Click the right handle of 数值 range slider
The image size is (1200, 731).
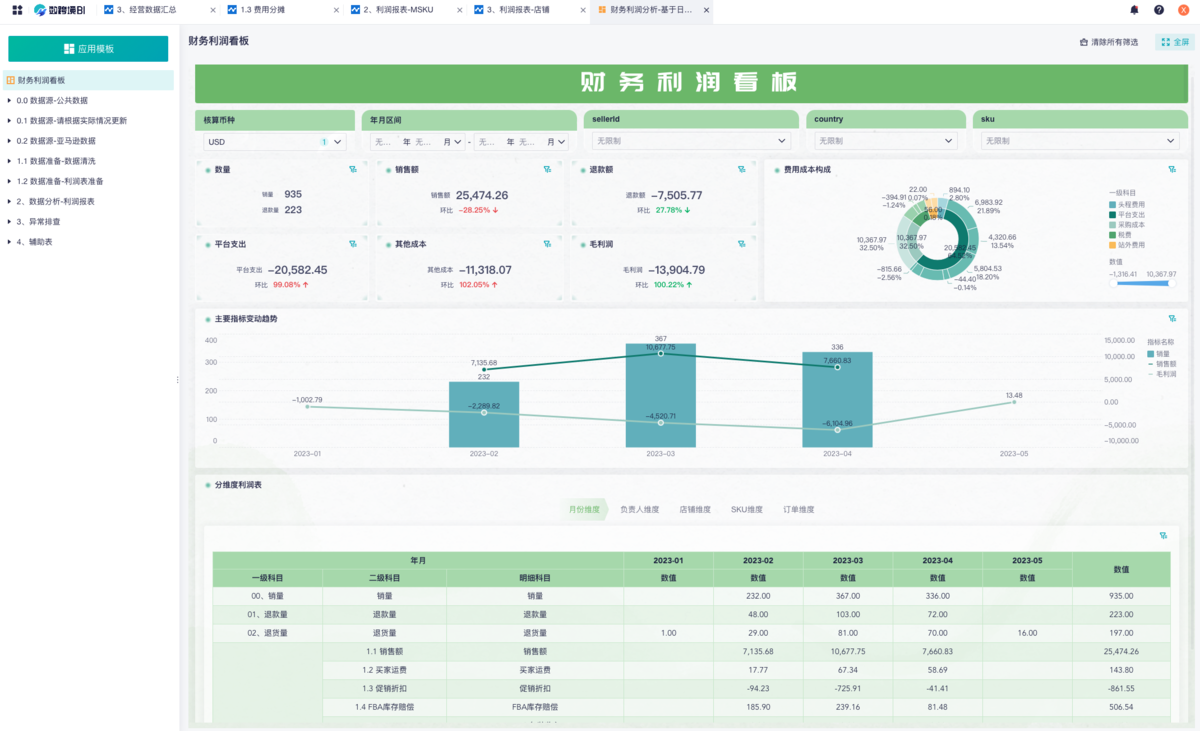(1169, 283)
